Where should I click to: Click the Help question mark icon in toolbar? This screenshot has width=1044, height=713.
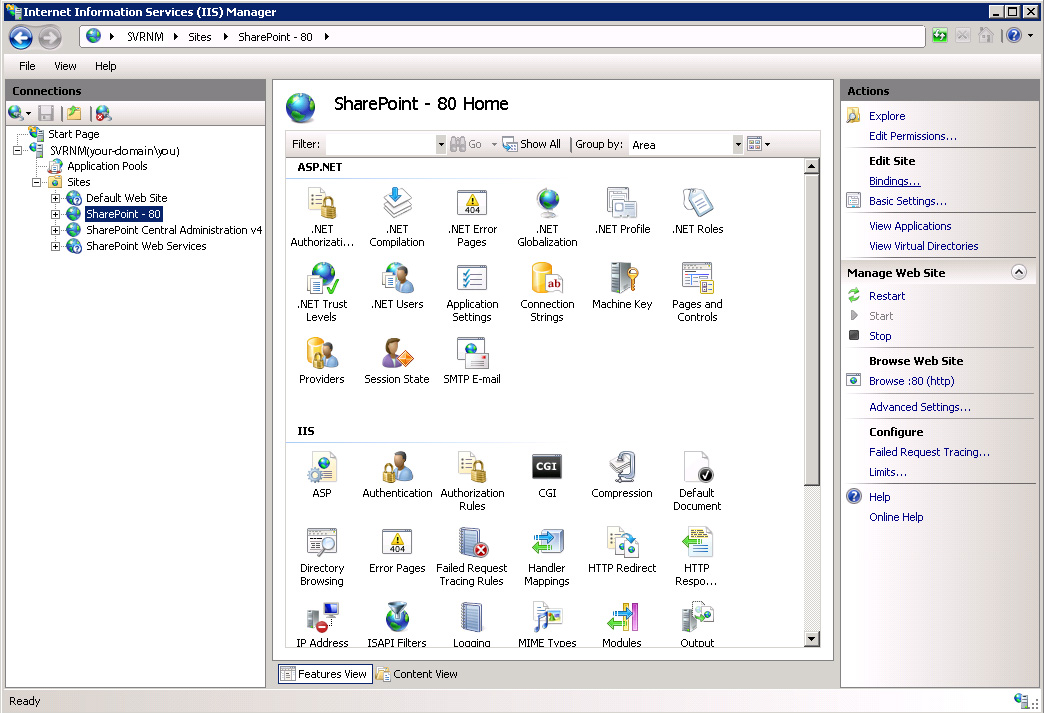[1013, 35]
